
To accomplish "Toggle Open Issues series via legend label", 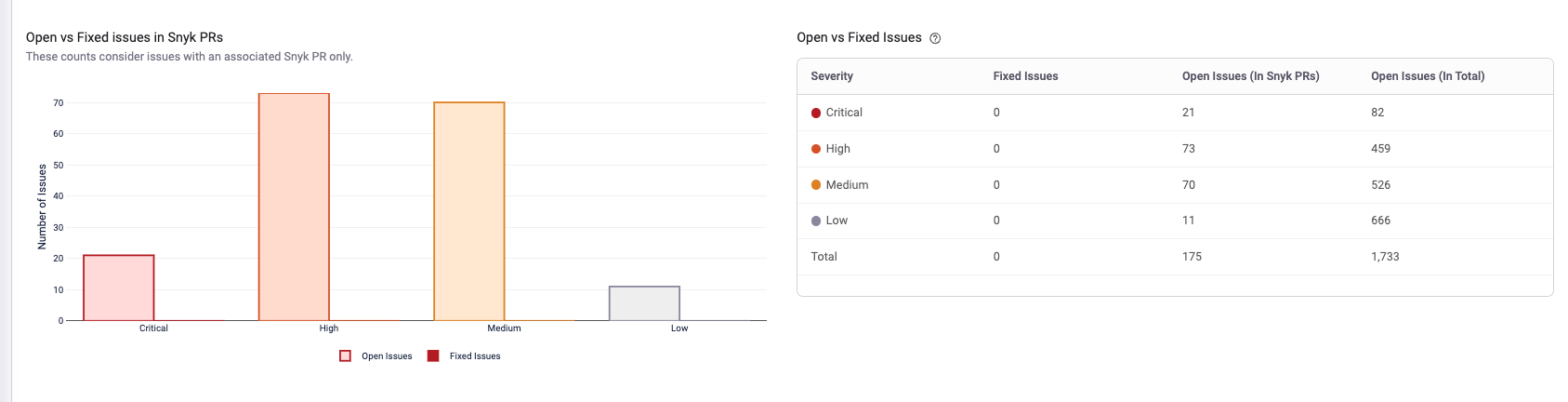I will click(x=387, y=356).
